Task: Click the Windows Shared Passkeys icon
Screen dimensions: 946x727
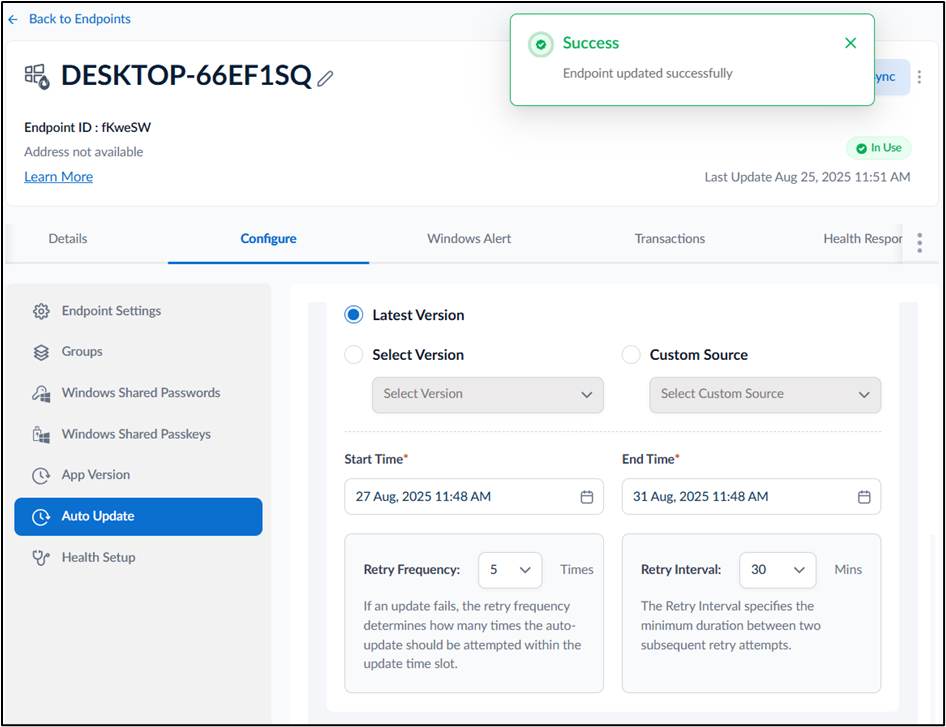Action: coord(41,434)
